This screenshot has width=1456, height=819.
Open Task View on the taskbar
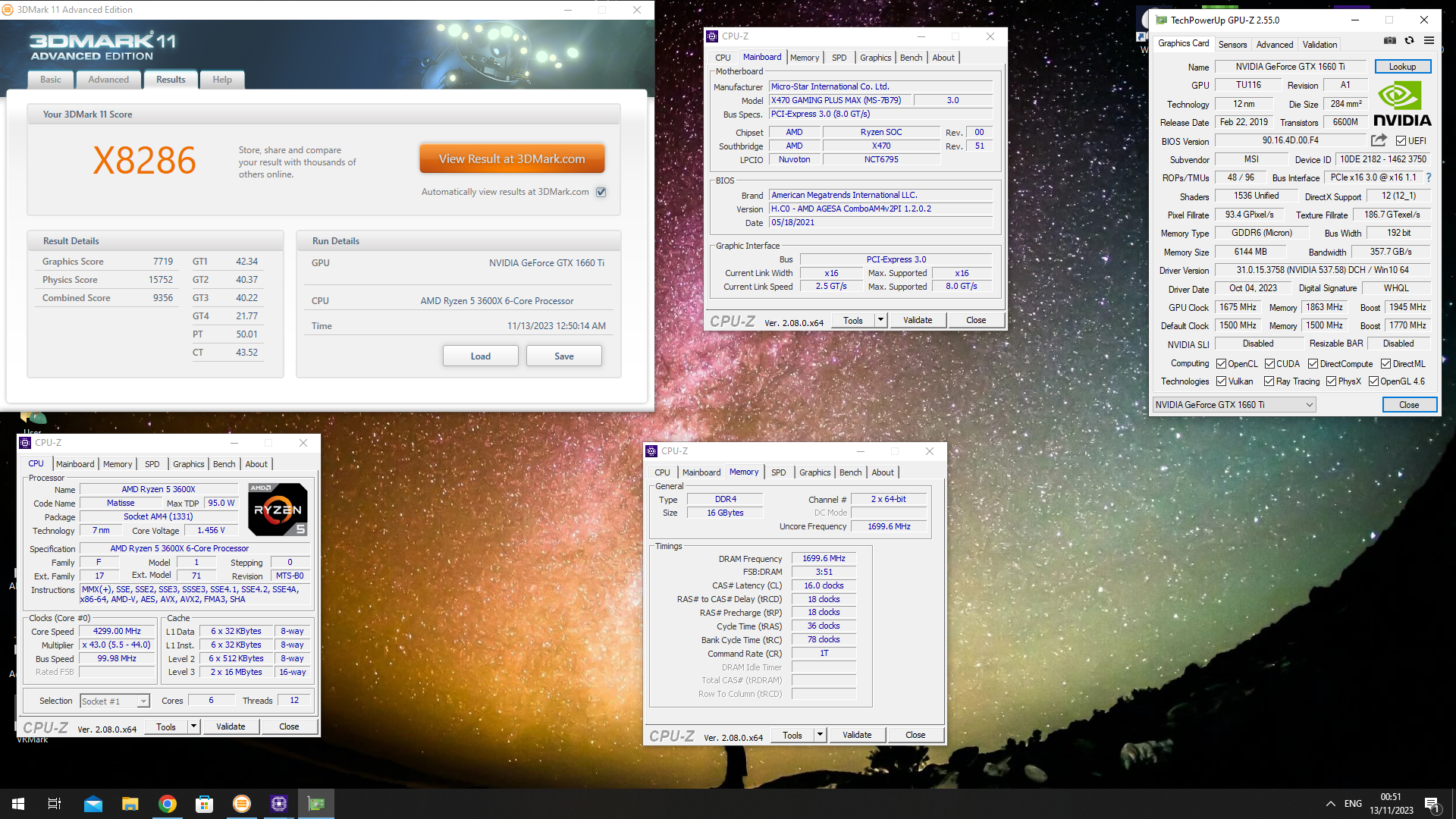tap(55, 804)
